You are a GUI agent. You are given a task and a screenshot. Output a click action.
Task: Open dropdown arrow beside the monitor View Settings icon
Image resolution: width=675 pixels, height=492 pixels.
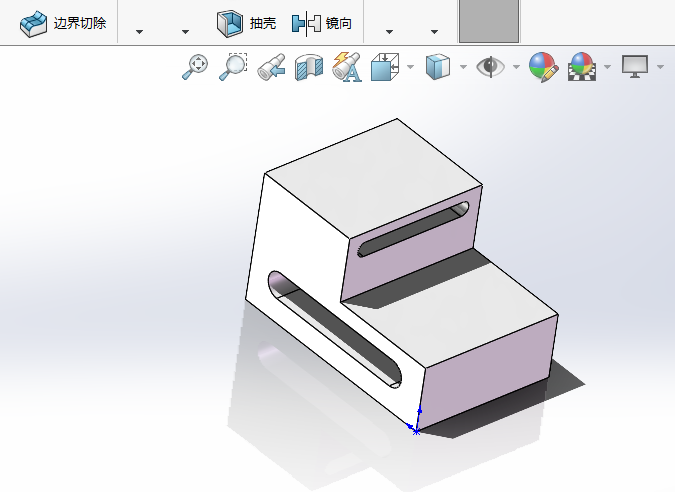click(660, 68)
